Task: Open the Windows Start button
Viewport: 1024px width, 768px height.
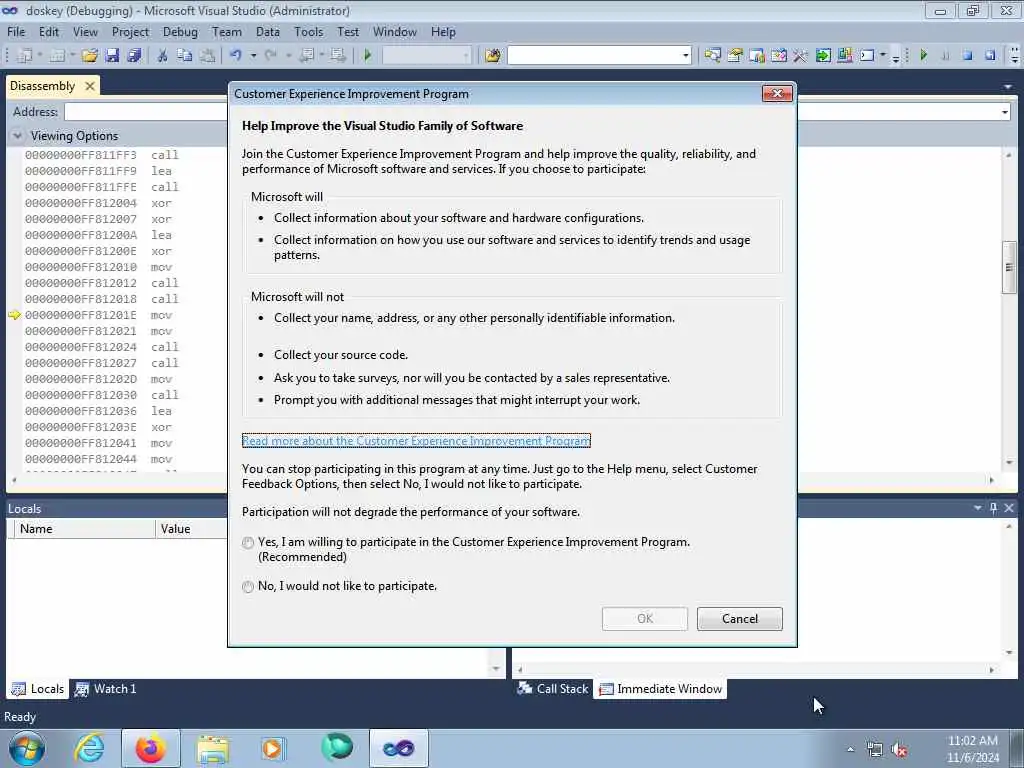Action: pyautogui.click(x=27, y=748)
